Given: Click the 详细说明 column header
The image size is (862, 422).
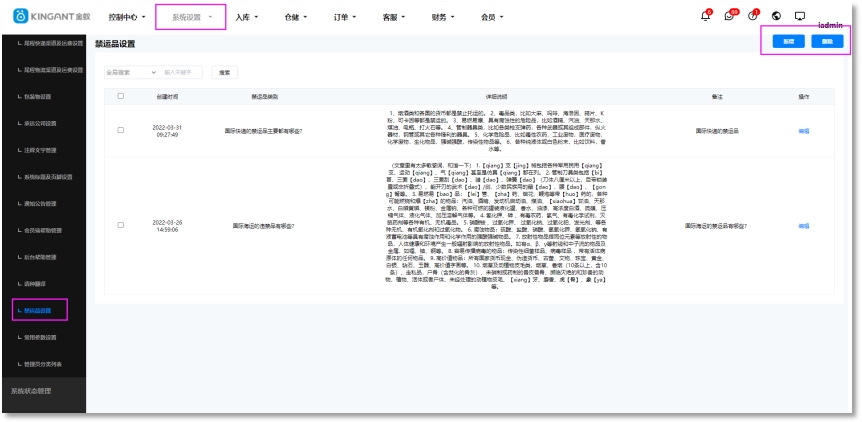Looking at the screenshot, I should 494,97.
